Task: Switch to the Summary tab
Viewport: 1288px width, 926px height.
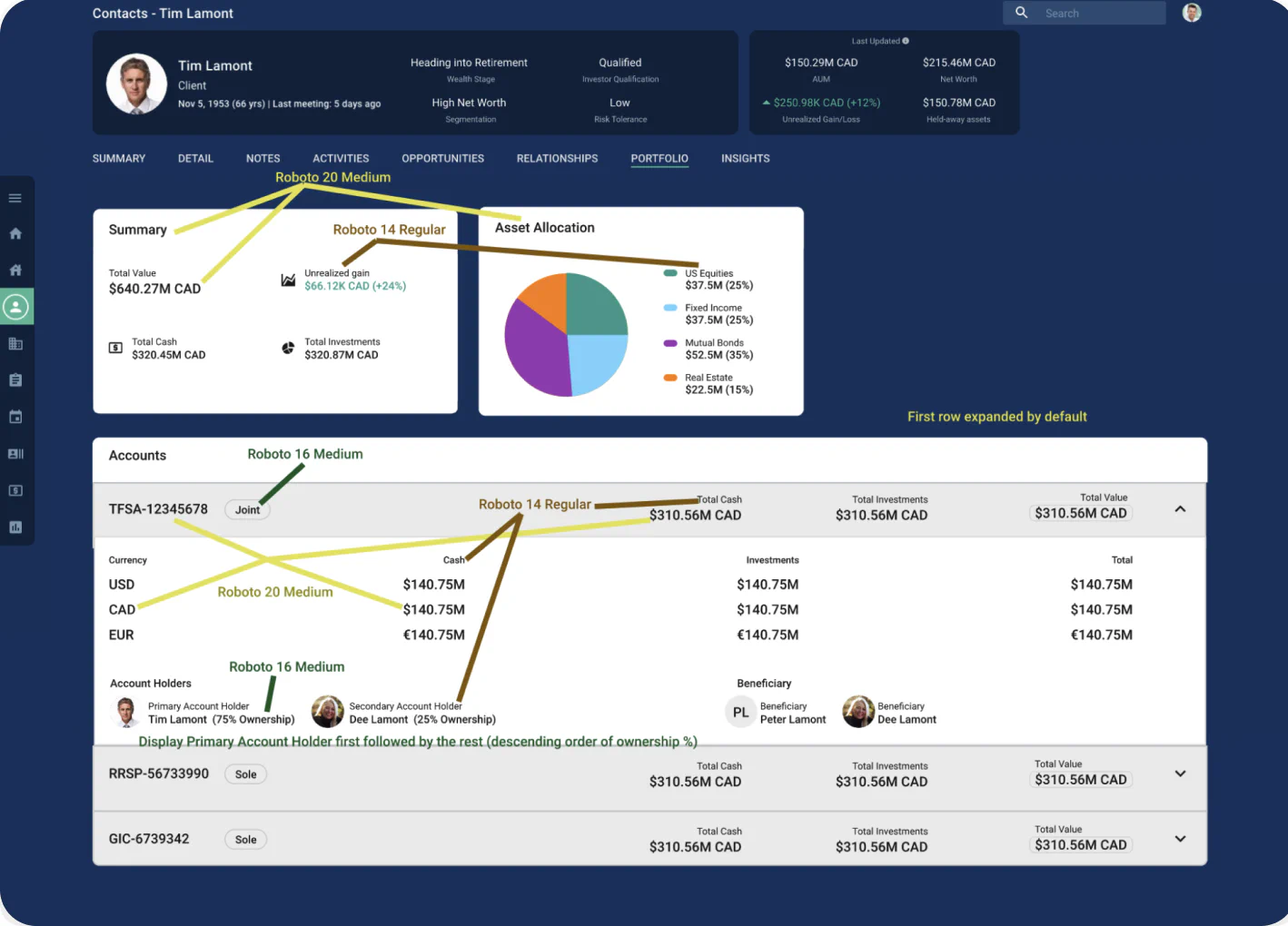Action: pyautogui.click(x=119, y=158)
